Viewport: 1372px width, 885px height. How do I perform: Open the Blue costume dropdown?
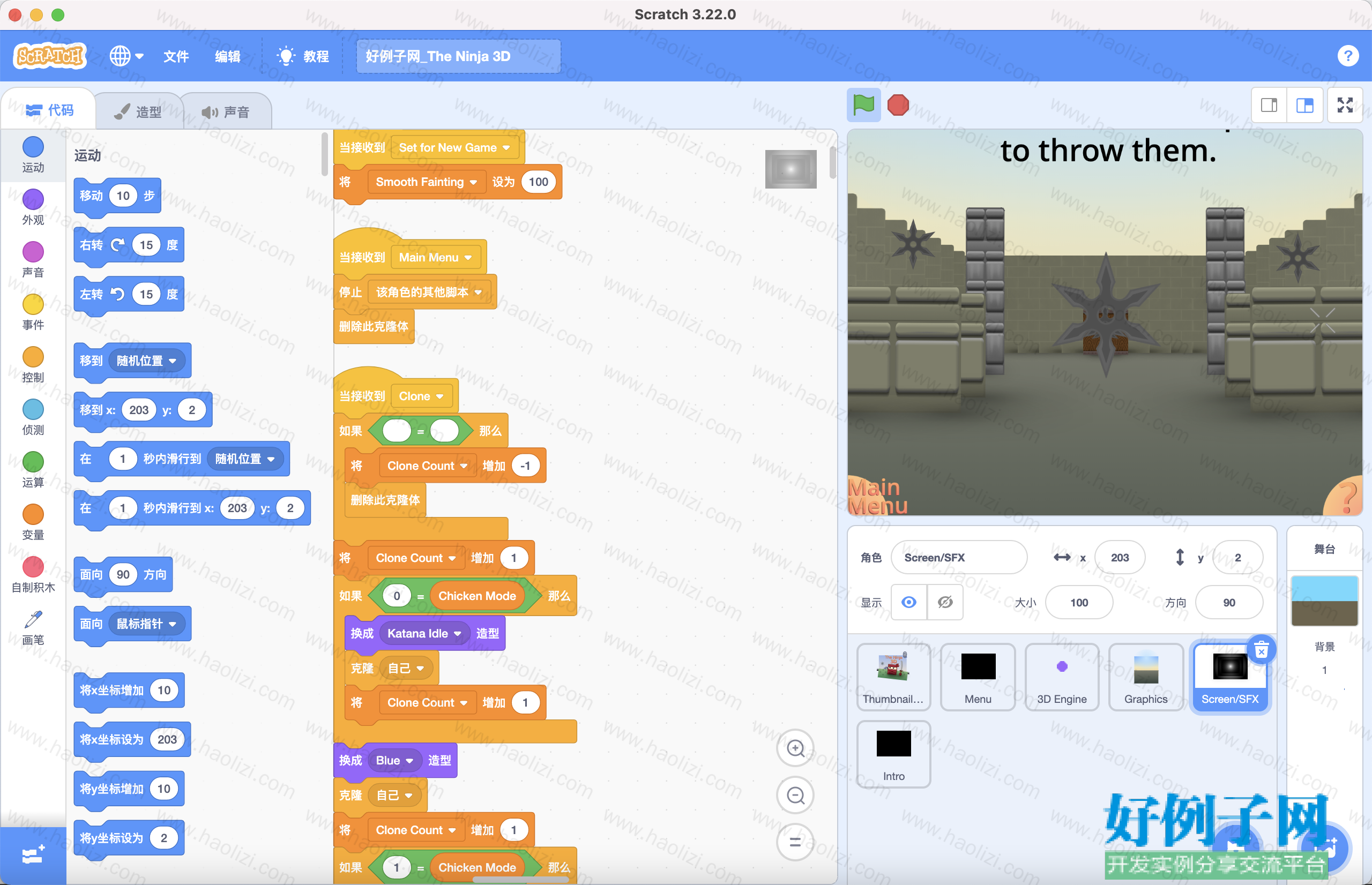pyautogui.click(x=394, y=760)
